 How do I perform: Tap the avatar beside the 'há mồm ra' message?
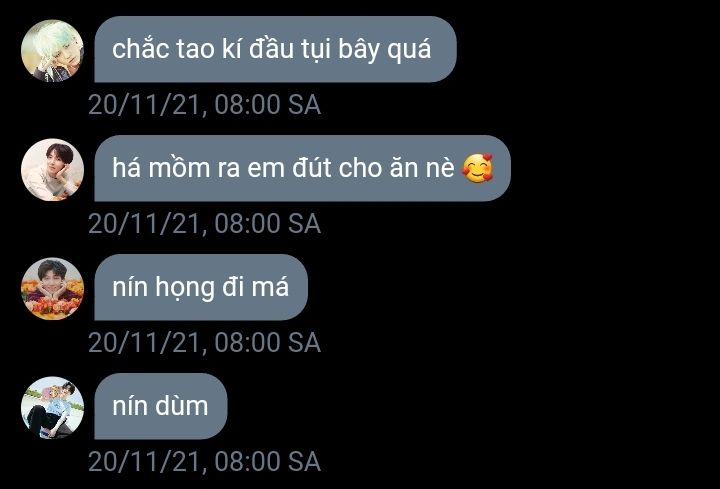pyautogui.click(x=52, y=169)
